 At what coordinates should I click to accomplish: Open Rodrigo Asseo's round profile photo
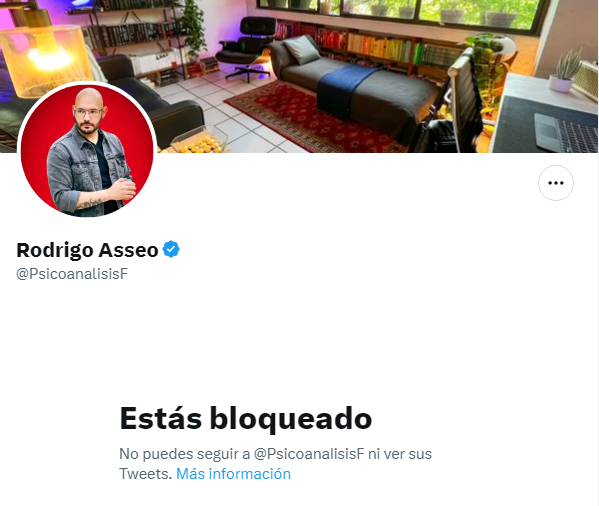pos(87,150)
